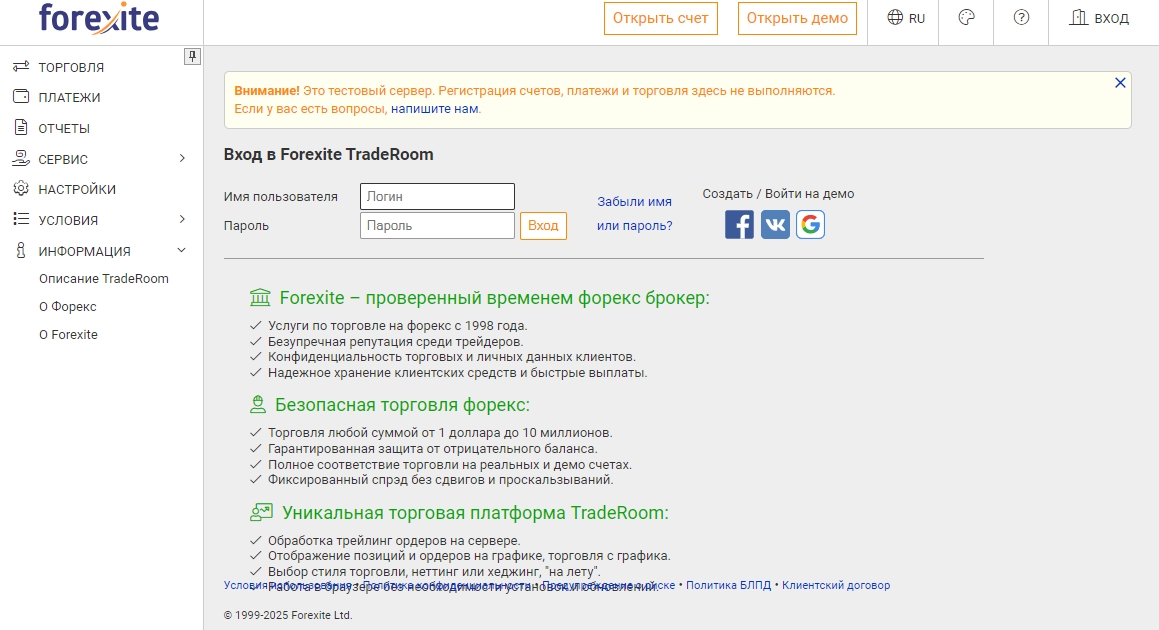
Task: Click the ОТЧЕТЫ document icon
Action: pyautogui.click(x=22, y=127)
